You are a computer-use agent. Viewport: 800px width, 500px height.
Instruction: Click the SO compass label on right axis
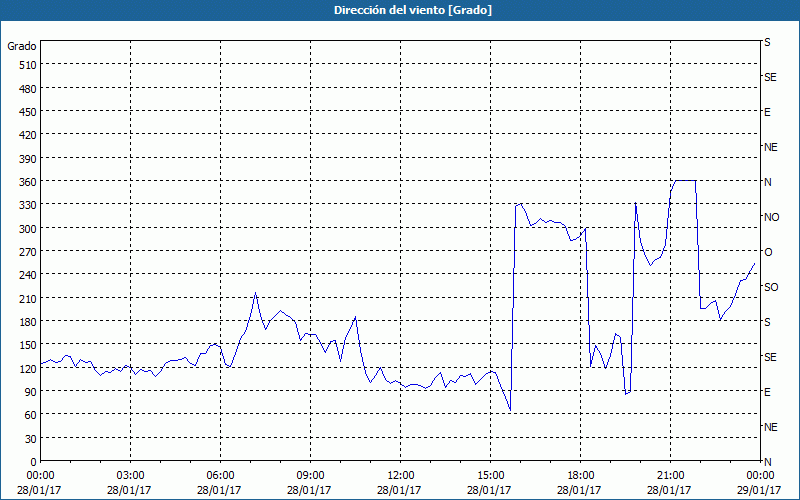tap(771, 288)
